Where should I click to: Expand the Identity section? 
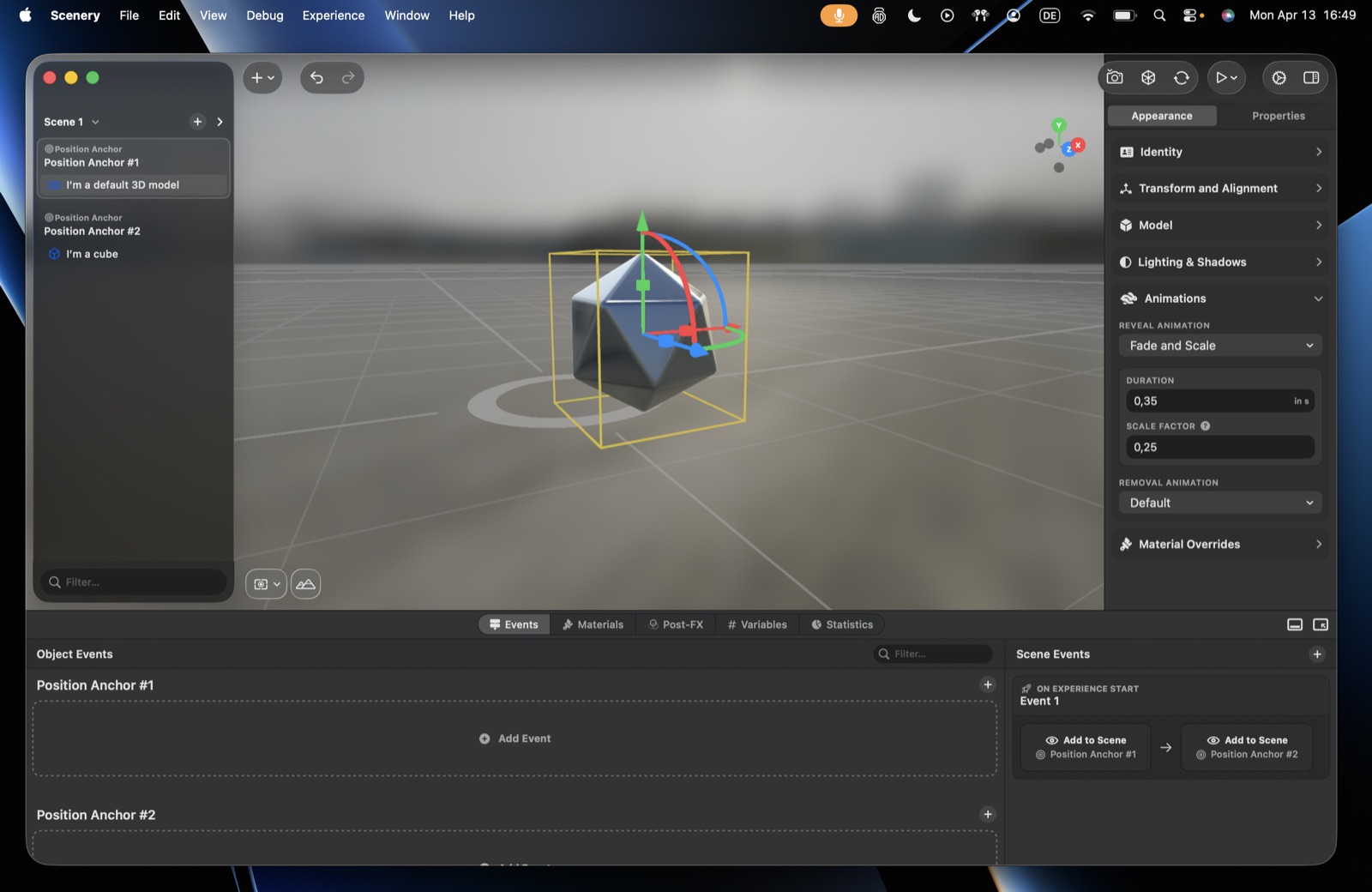click(x=1220, y=152)
